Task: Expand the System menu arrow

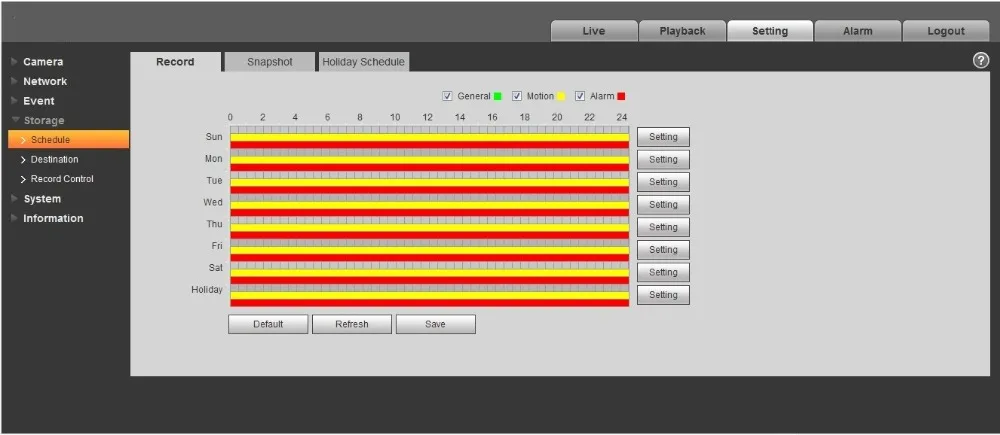Action: pyautogui.click(x=14, y=199)
